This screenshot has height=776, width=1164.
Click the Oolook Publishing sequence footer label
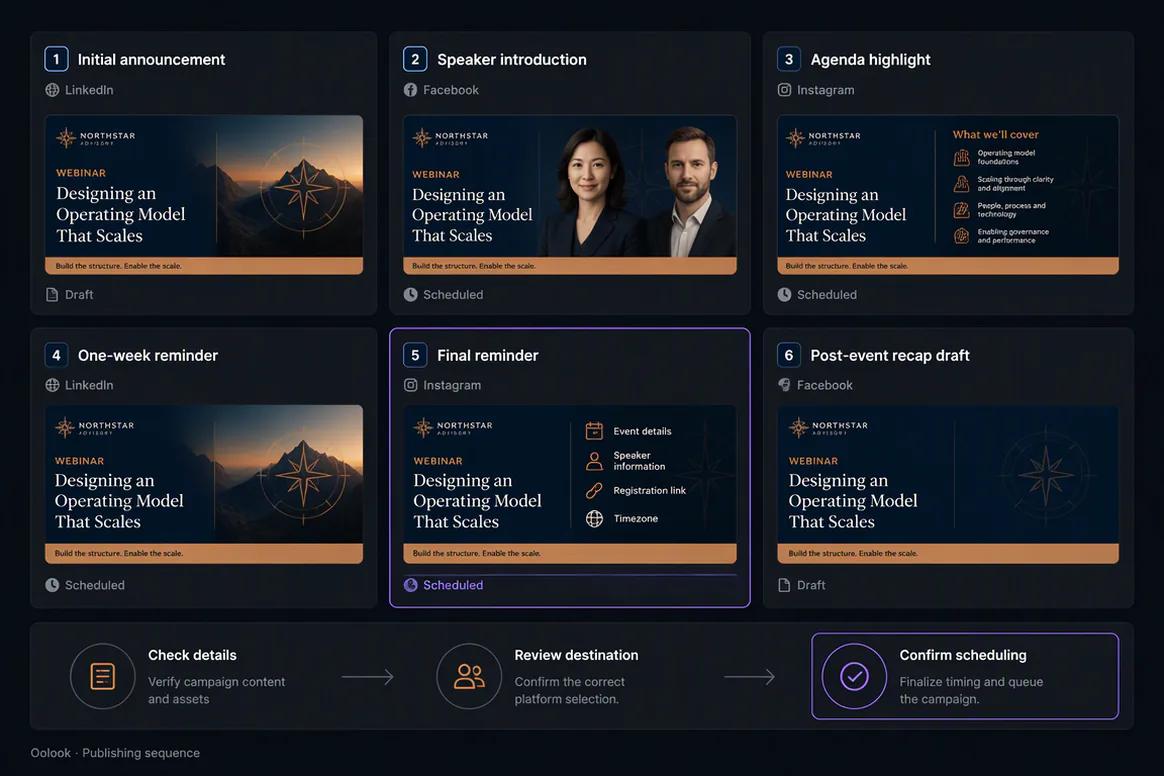click(x=115, y=752)
